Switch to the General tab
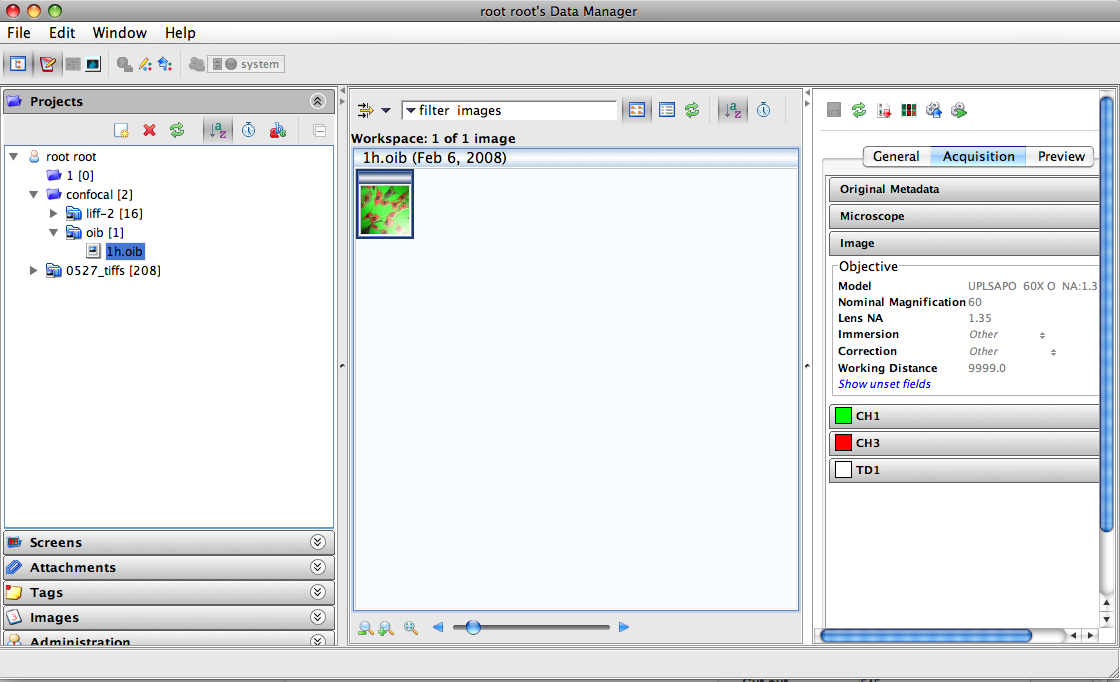The image size is (1120, 682). coord(895,156)
